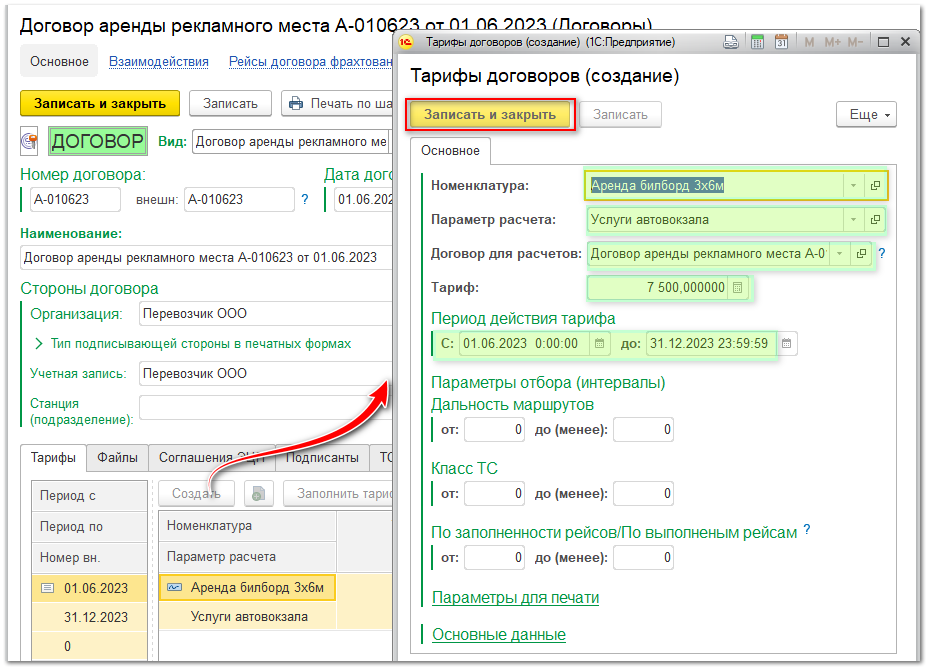Screen dimensions: 929x670
Task: Open the calendar picker for the до: date
Action: click(789, 344)
